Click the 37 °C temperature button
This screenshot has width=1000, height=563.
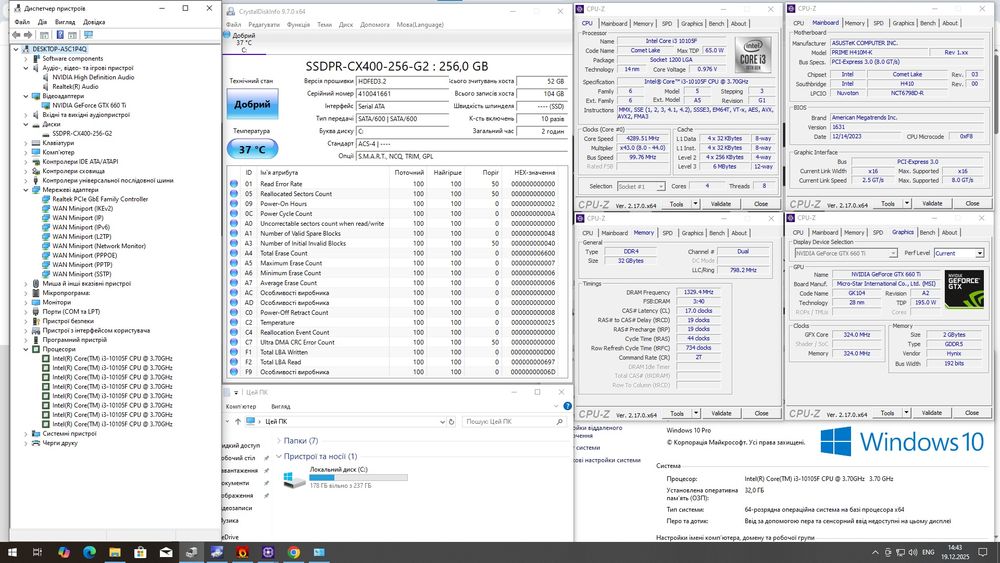pyautogui.click(x=253, y=149)
